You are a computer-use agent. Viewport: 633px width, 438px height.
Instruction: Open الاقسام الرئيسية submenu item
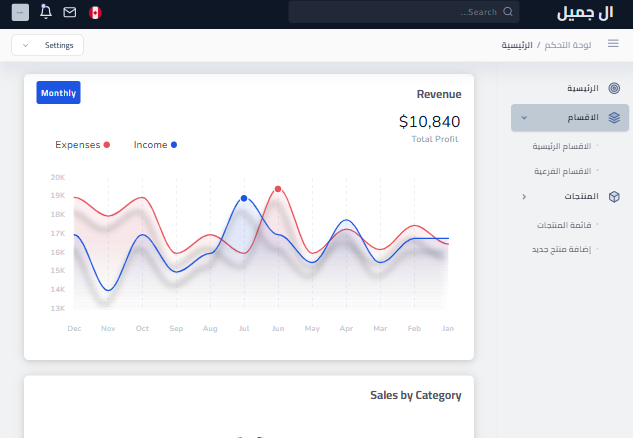click(563, 146)
